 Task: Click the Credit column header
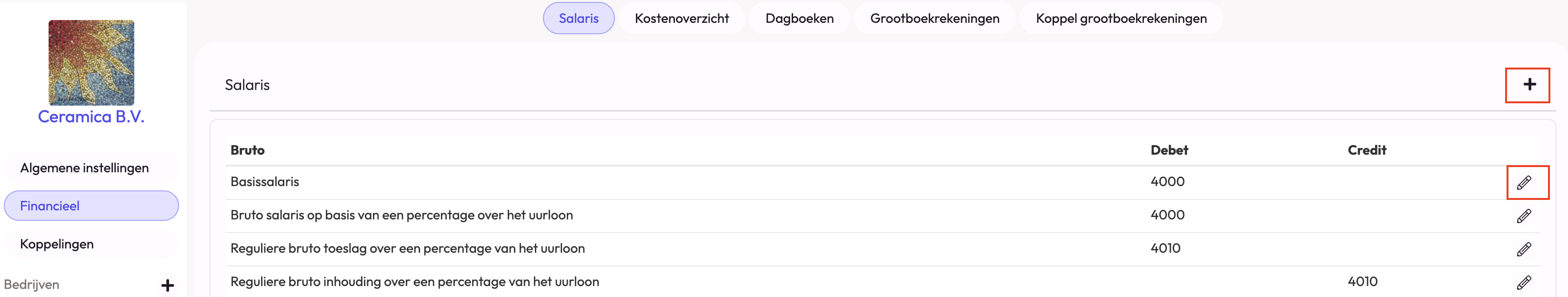click(x=1367, y=150)
